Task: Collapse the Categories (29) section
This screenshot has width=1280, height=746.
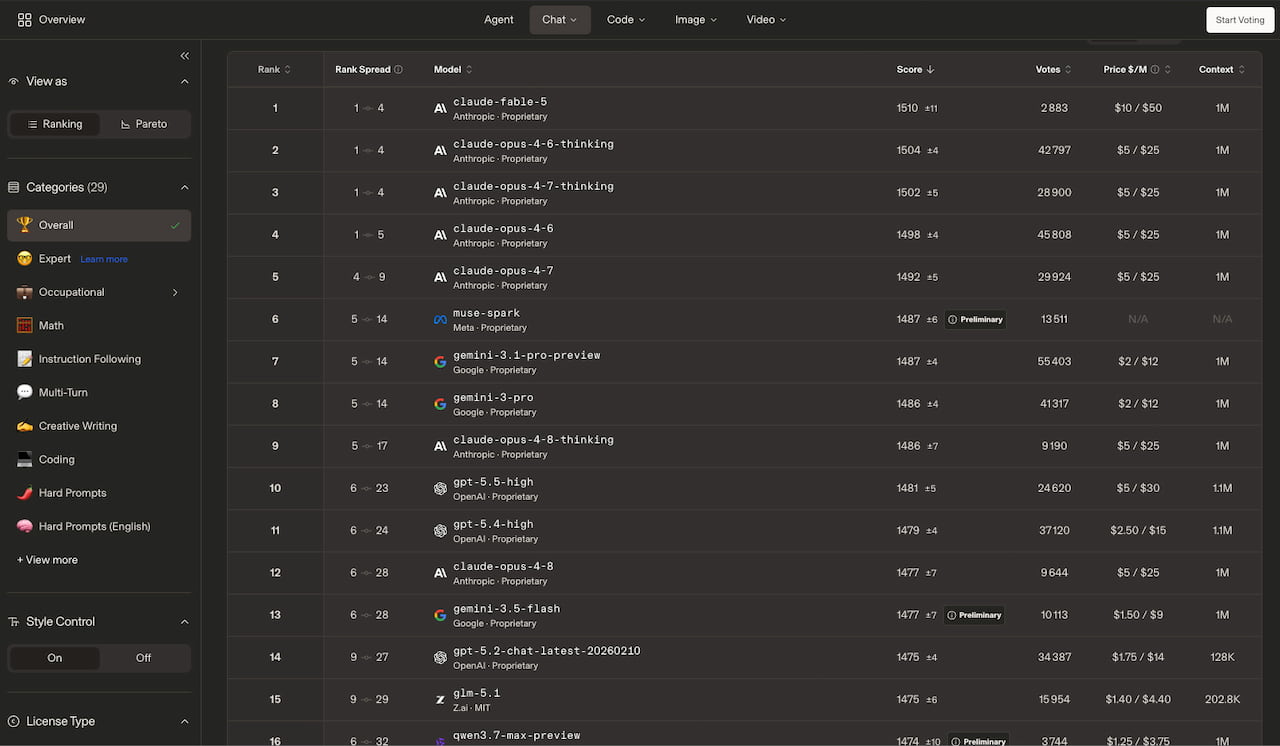Action: tap(184, 187)
